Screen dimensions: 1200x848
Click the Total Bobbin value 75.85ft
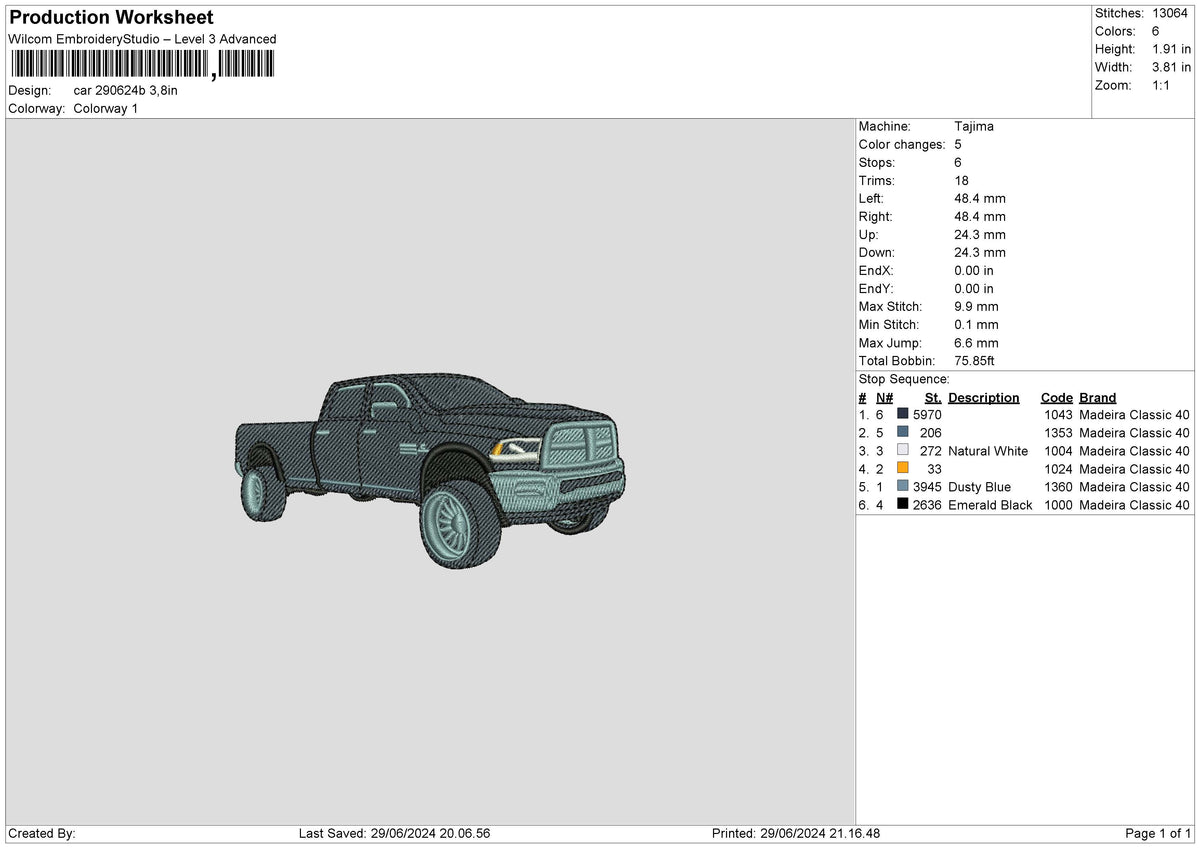coord(975,361)
